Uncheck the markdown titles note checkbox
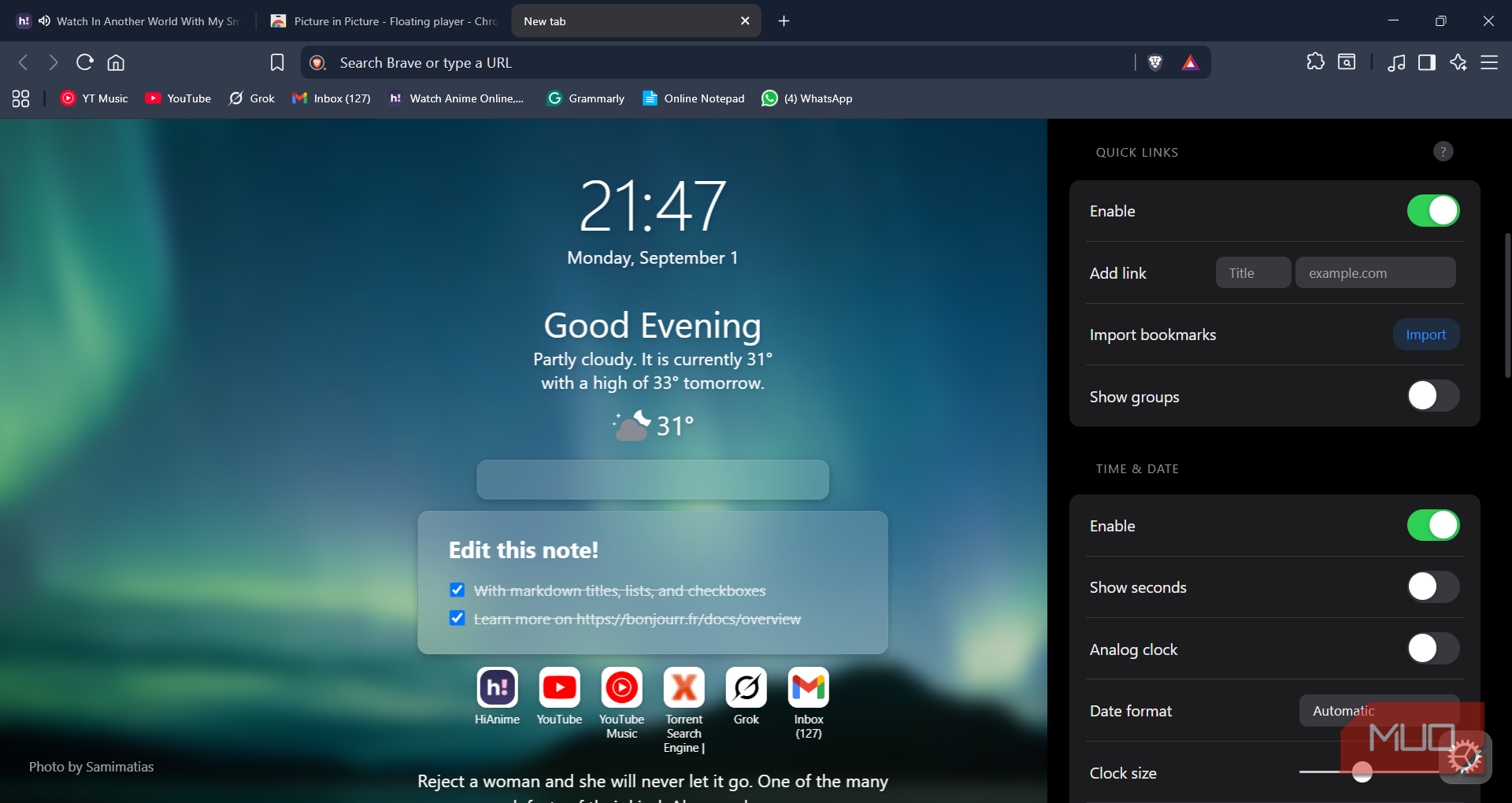This screenshot has width=1512, height=803. point(458,590)
